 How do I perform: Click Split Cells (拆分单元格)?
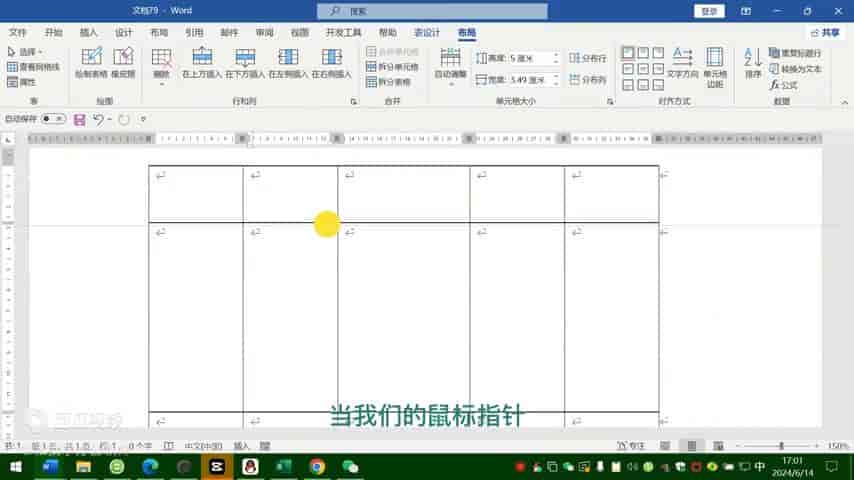pyautogui.click(x=393, y=67)
